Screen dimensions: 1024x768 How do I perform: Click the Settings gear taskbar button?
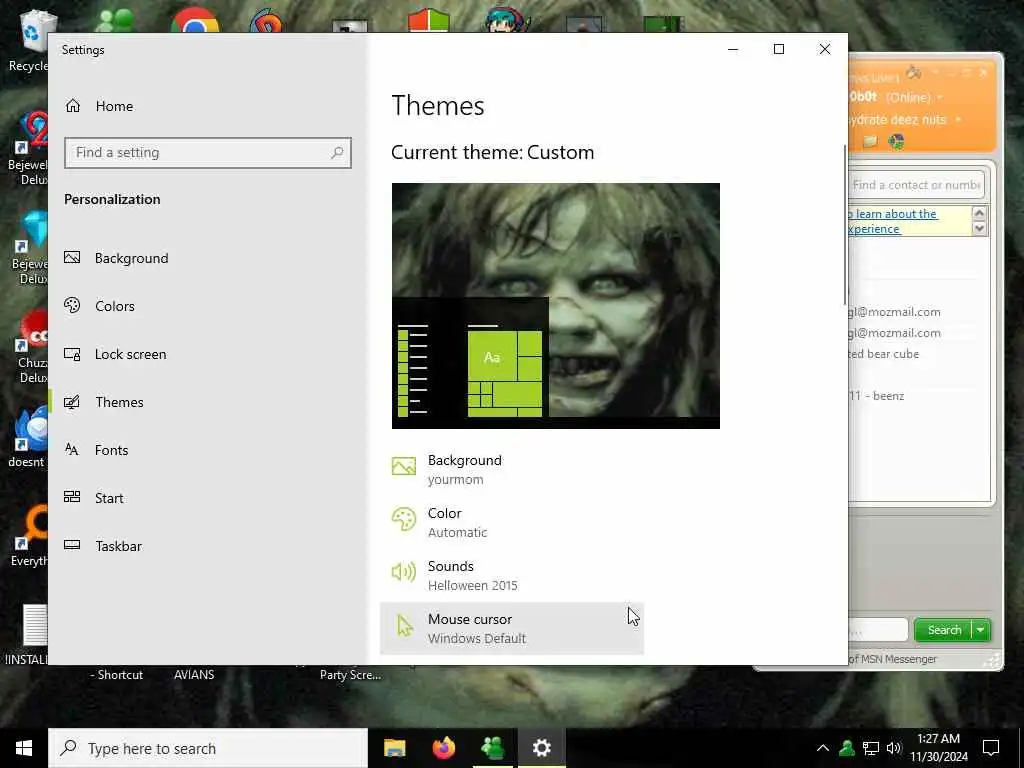[x=542, y=748]
